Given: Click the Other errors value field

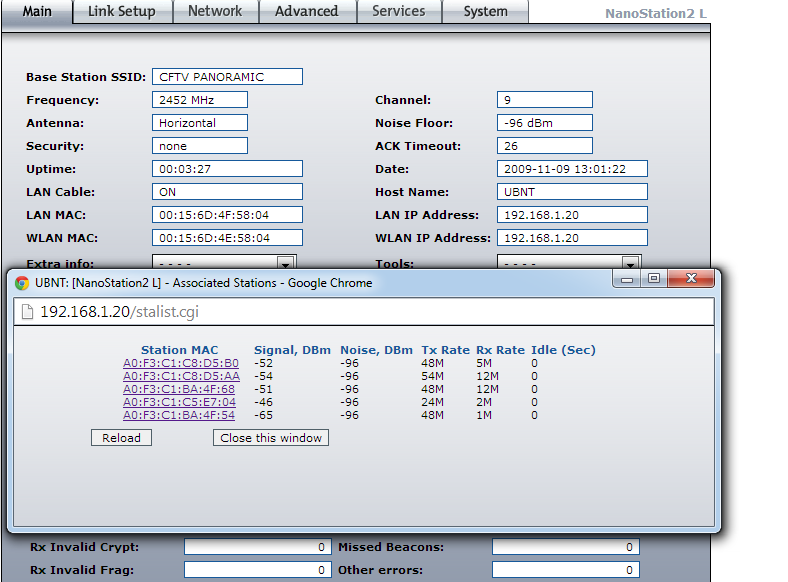Looking at the screenshot, I should 566,570.
